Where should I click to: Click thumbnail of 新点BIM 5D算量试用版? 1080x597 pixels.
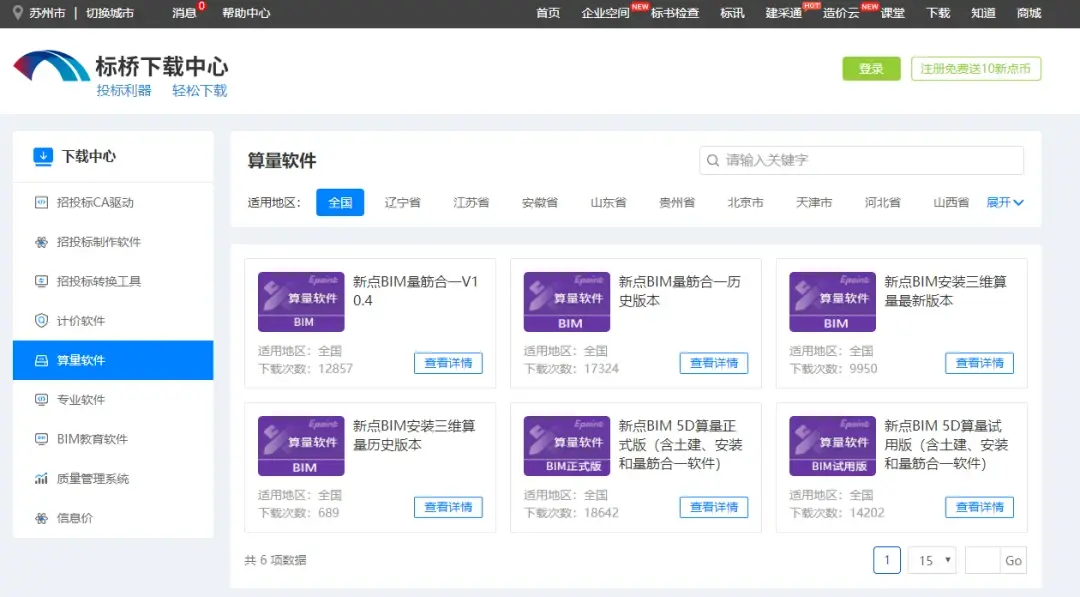832,446
